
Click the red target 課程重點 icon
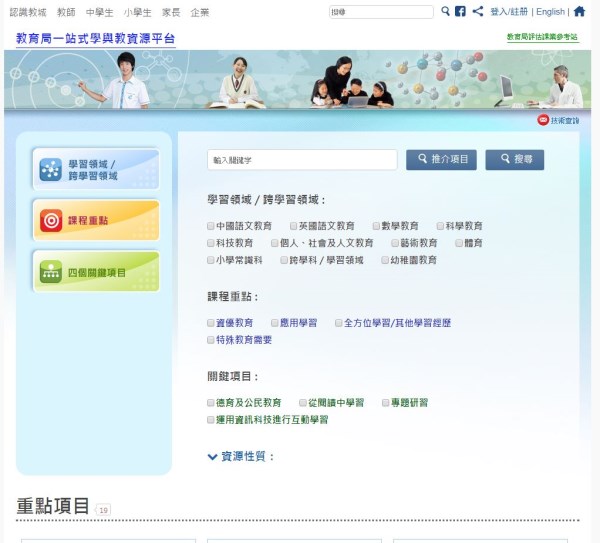point(50,220)
